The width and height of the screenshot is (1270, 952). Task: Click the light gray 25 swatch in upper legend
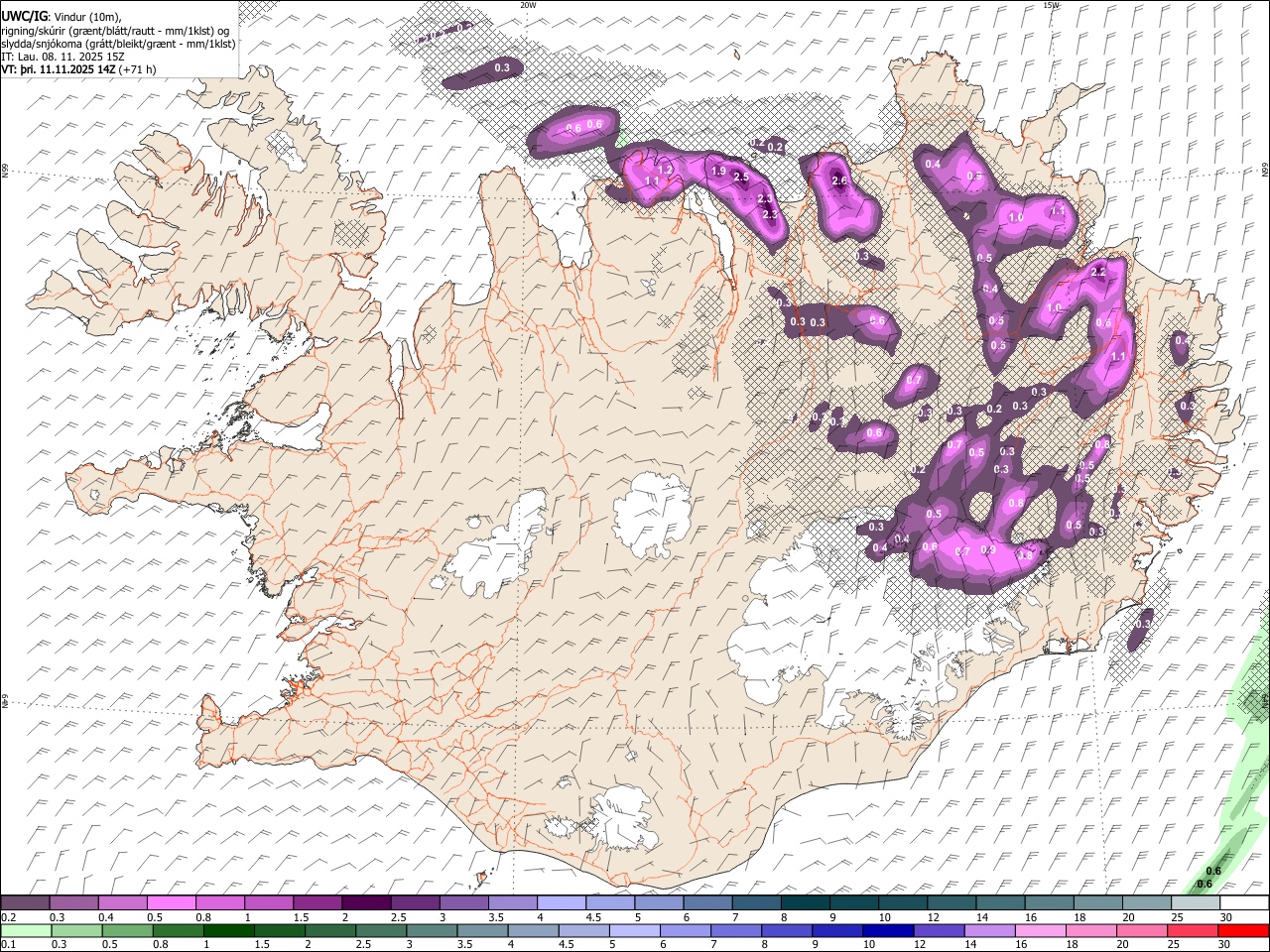click(1195, 903)
